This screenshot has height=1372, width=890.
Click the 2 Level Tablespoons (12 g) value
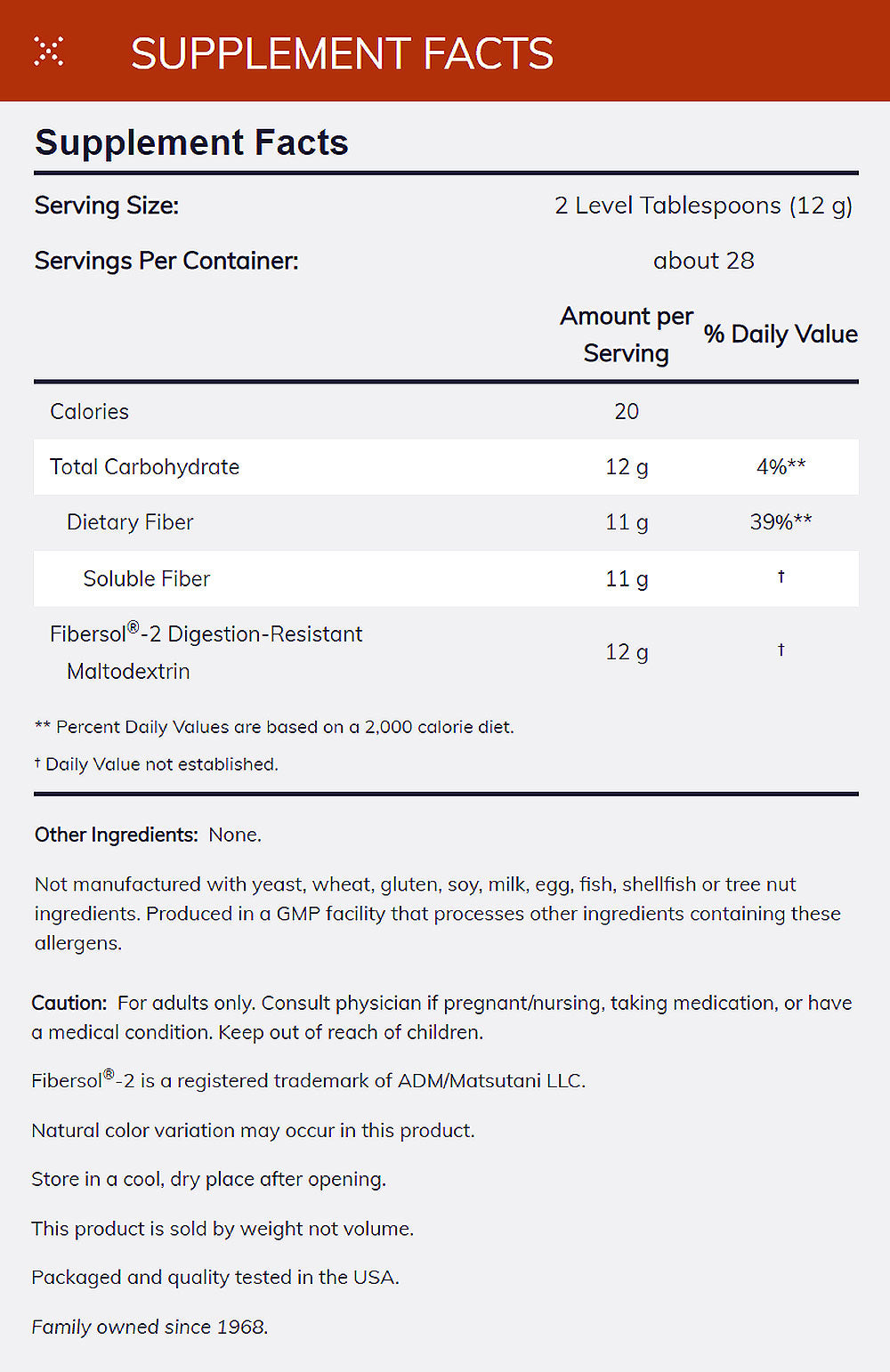pos(703,206)
